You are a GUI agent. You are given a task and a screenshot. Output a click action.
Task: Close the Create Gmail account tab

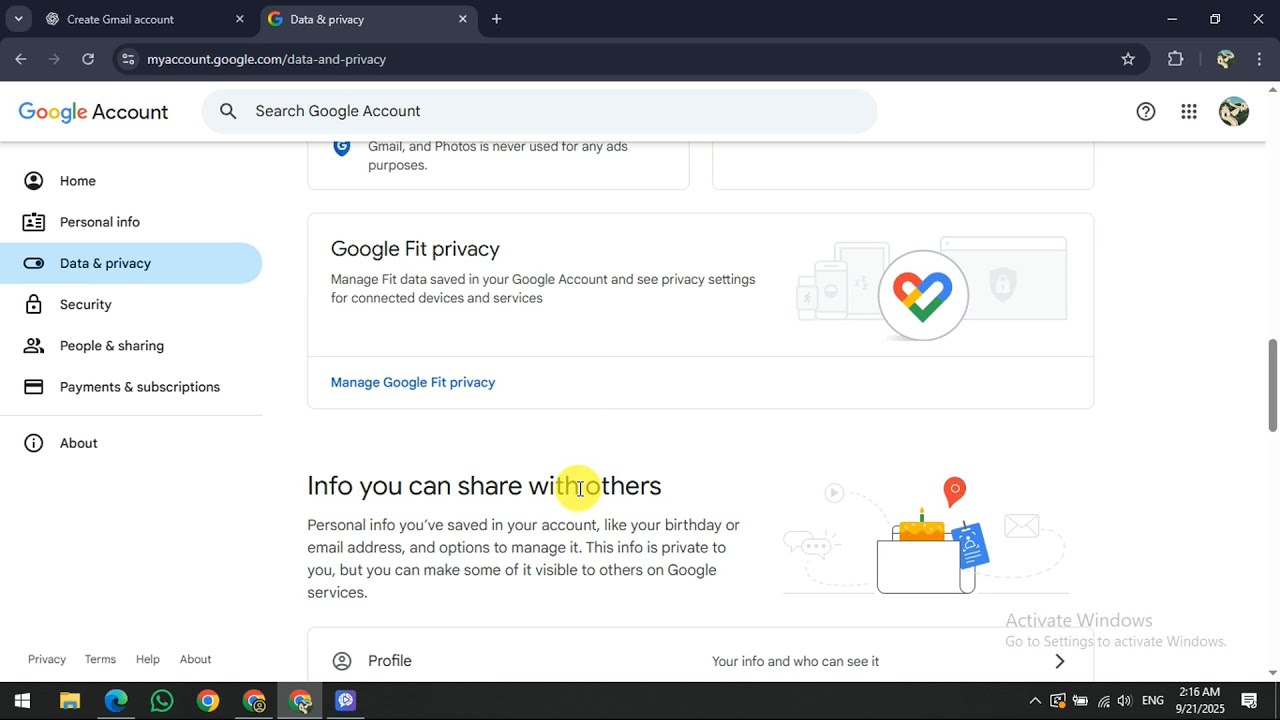[239, 19]
